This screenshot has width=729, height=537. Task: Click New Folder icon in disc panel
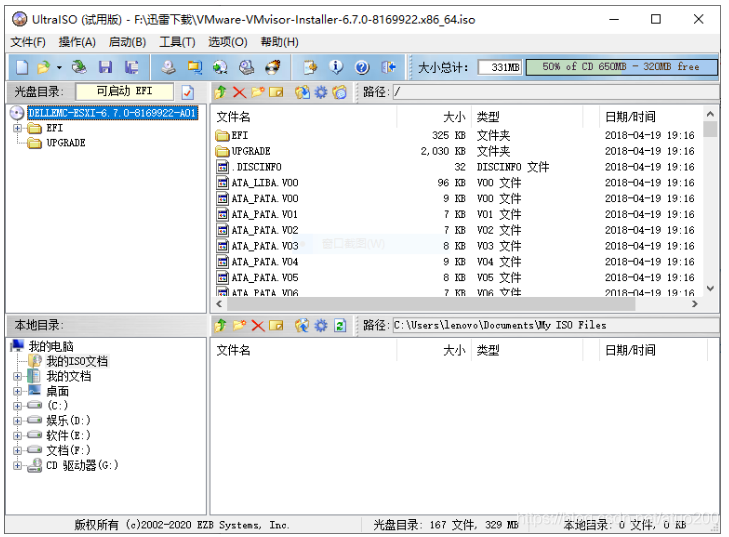click(x=258, y=92)
